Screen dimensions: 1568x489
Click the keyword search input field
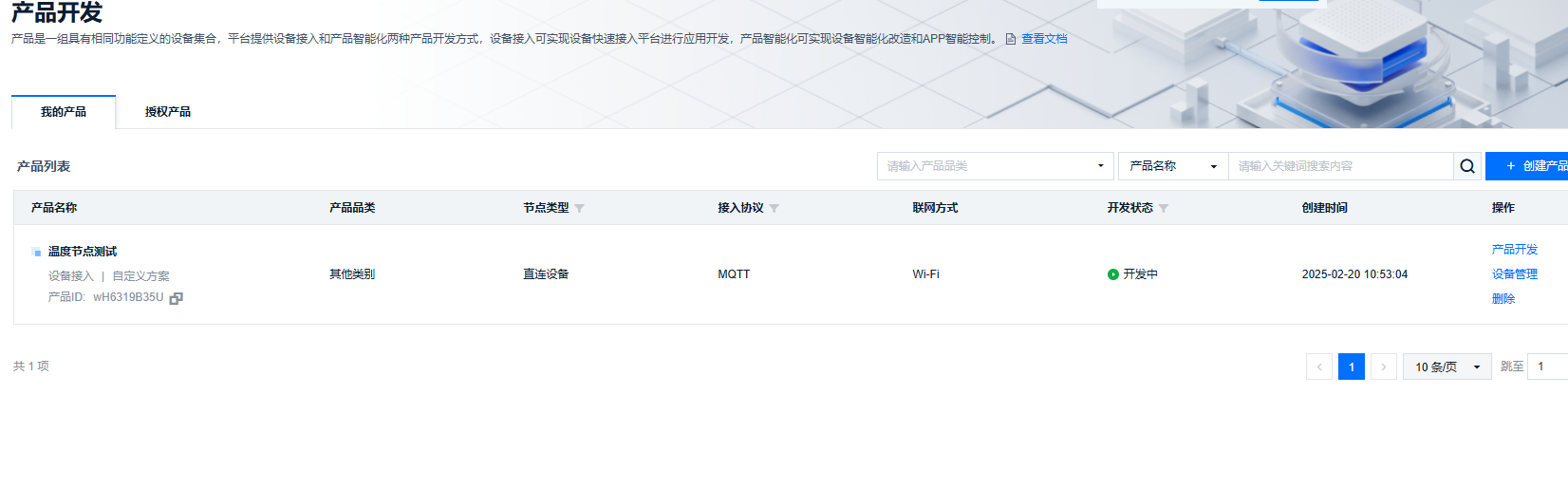pos(1340,166)
